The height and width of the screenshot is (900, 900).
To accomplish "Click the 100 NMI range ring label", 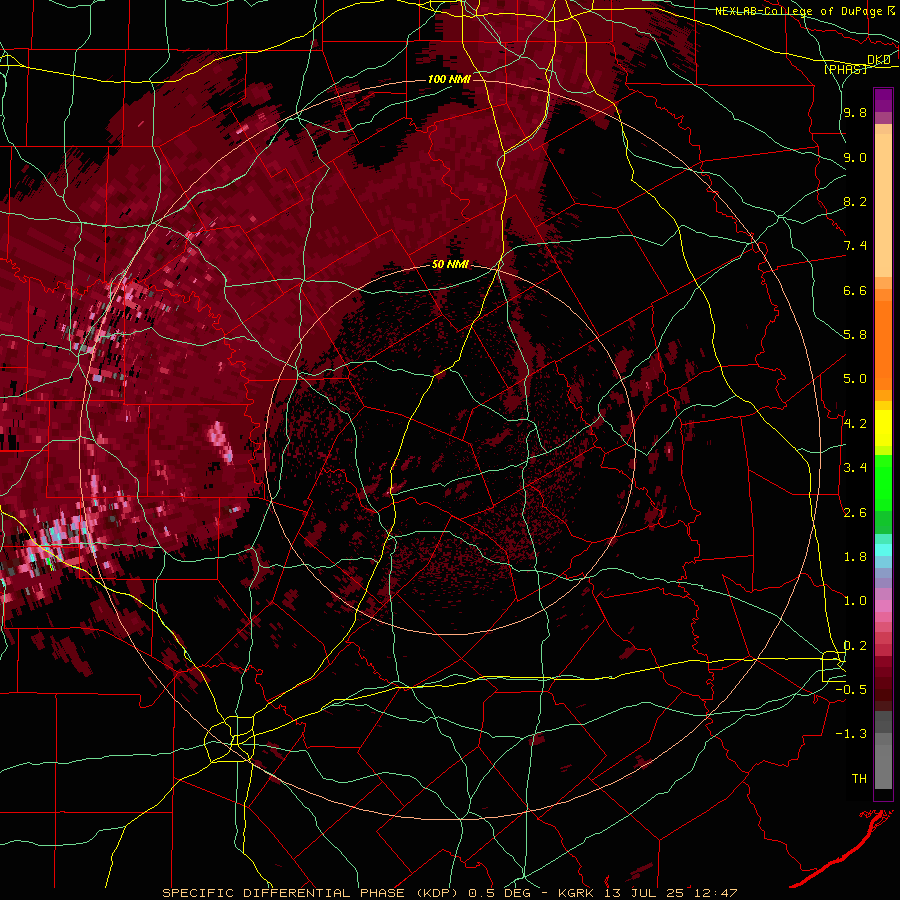I will 449,79.
